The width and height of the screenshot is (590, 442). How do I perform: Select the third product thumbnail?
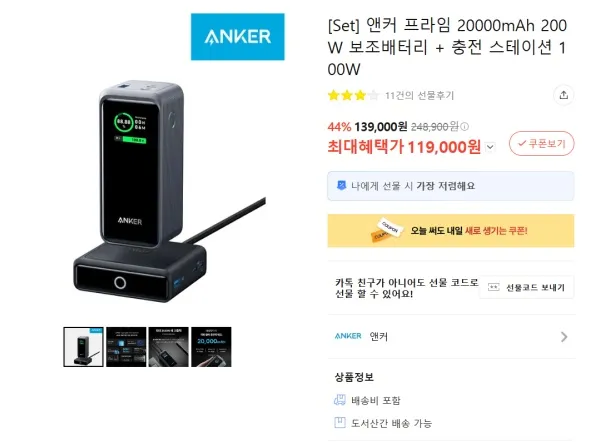pyautogui.click(x=169, y=347)
